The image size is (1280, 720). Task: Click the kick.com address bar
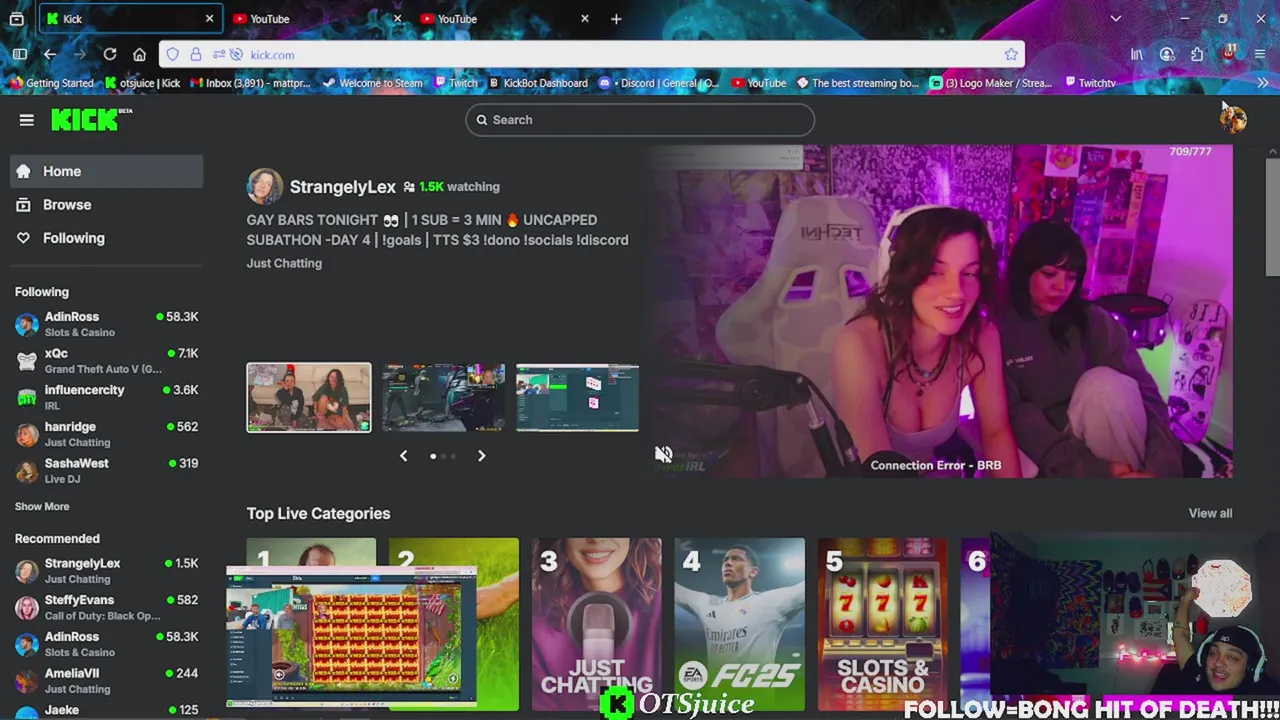(590, 55)
